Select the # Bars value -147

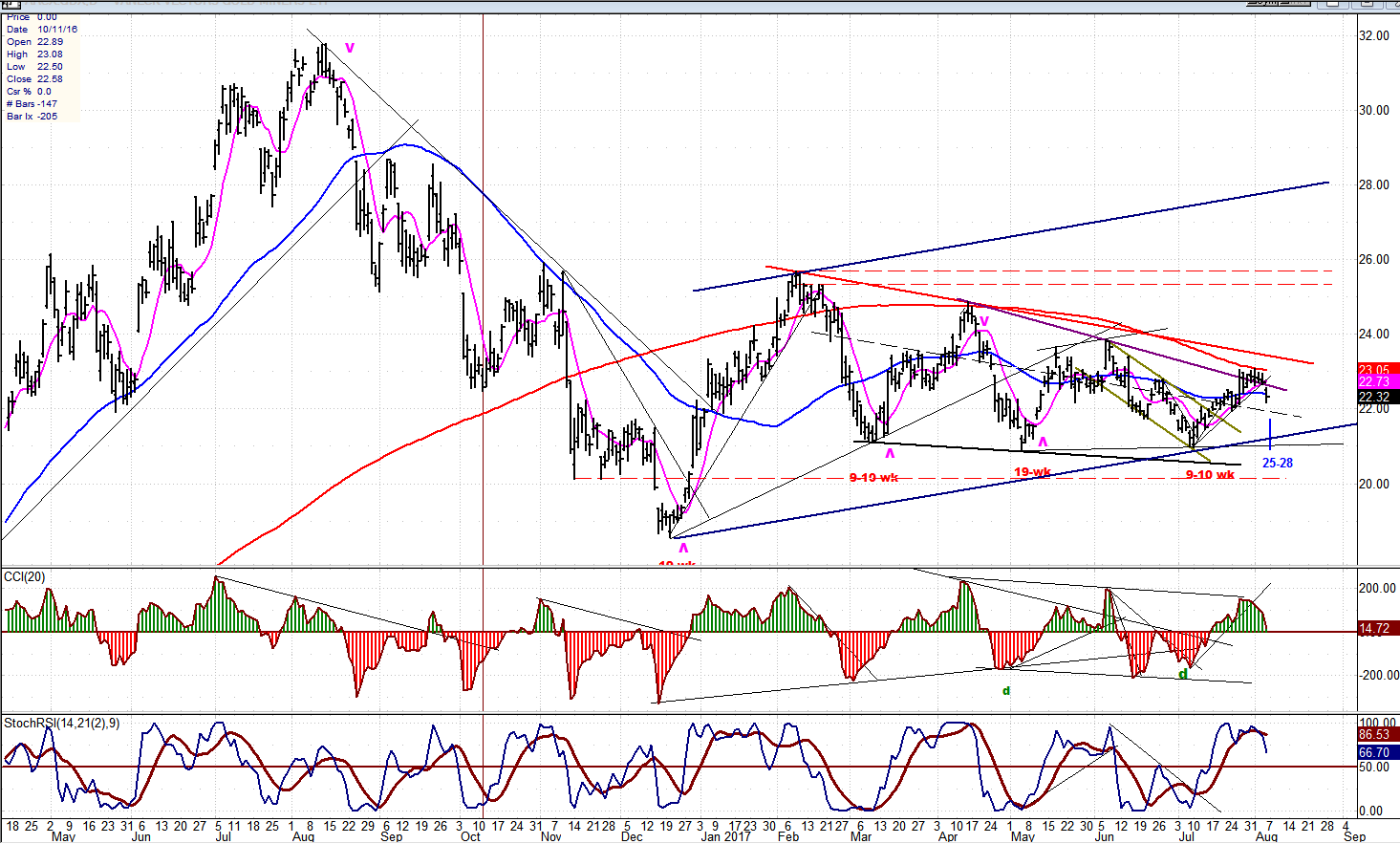point(47,104)
